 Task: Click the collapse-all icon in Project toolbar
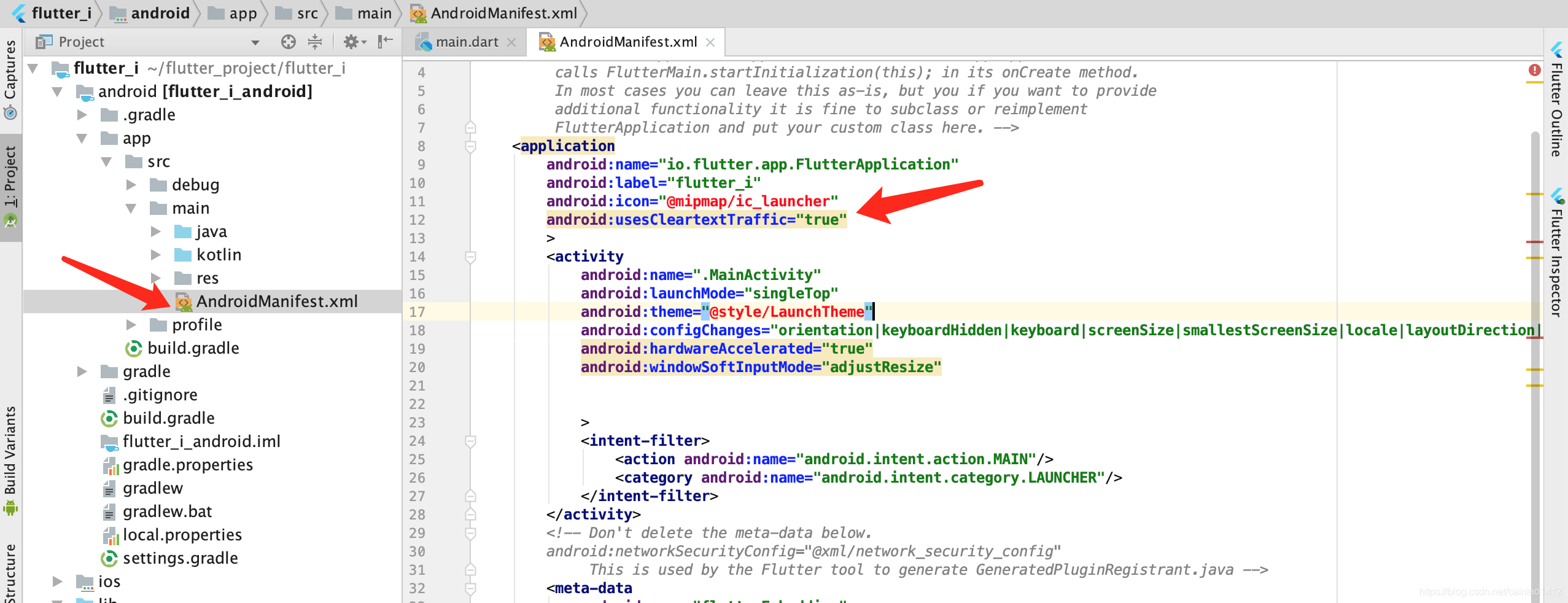(x=315, y=42)
